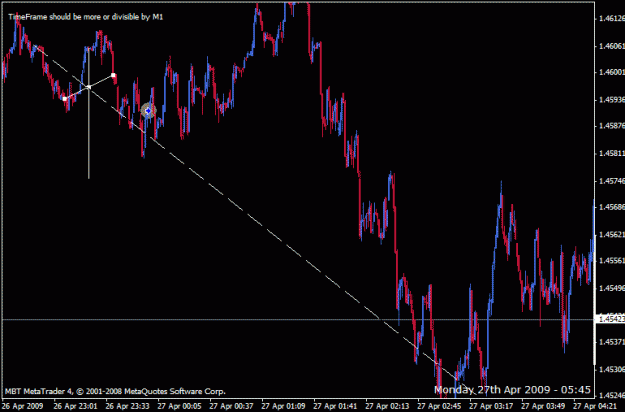Click the '27 Apr 02:13' time axis label

[387, 406]
